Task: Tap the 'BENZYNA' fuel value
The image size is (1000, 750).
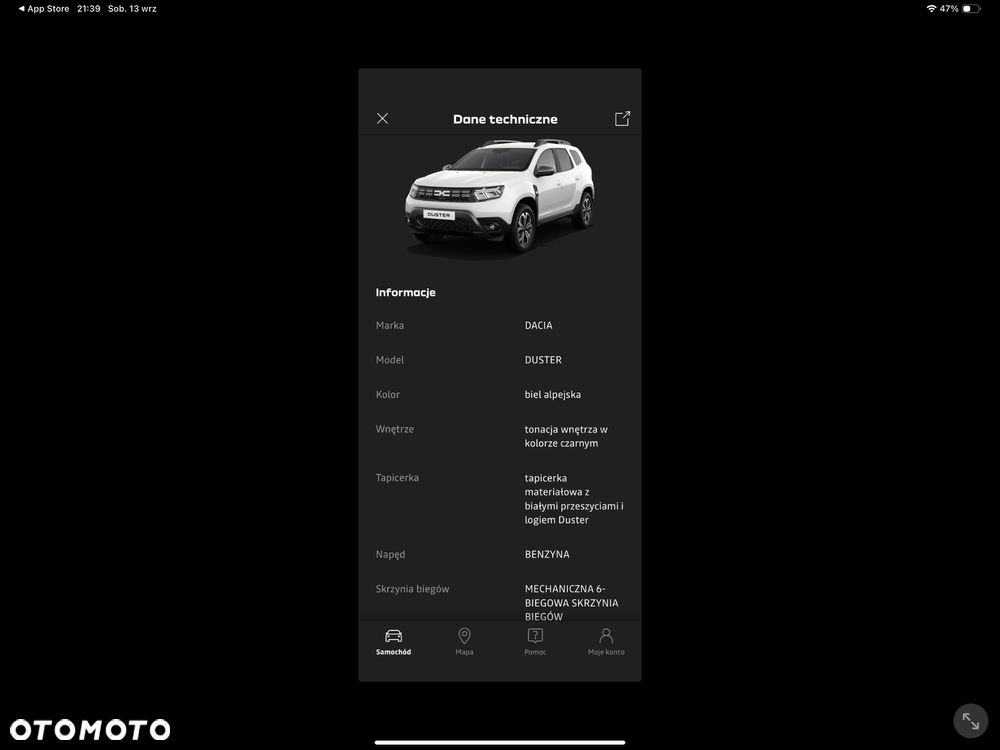Action: [x=547, y=554]
